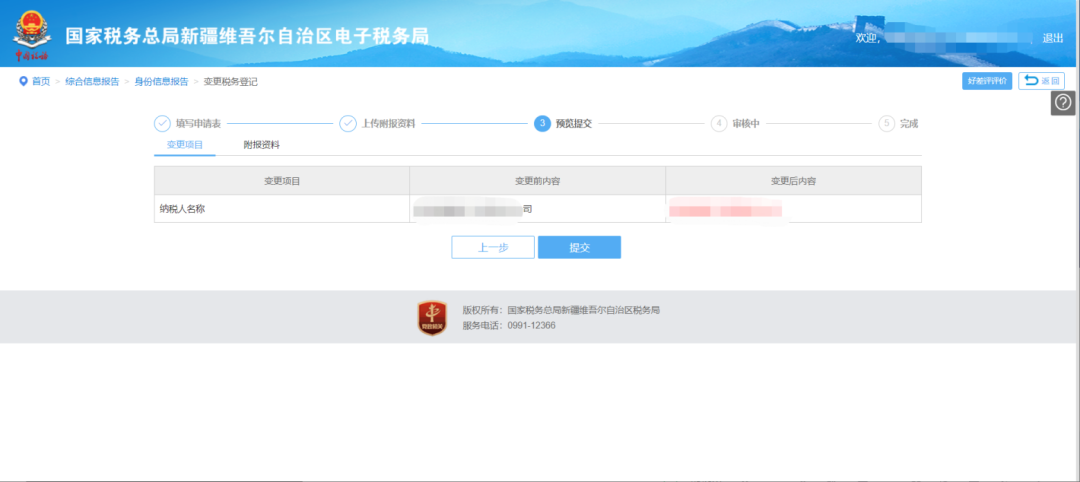This screenshot has width=1080, height=482.
Task: Open 综合信息报告 breadcrumb link
Action: pos(92,82)
